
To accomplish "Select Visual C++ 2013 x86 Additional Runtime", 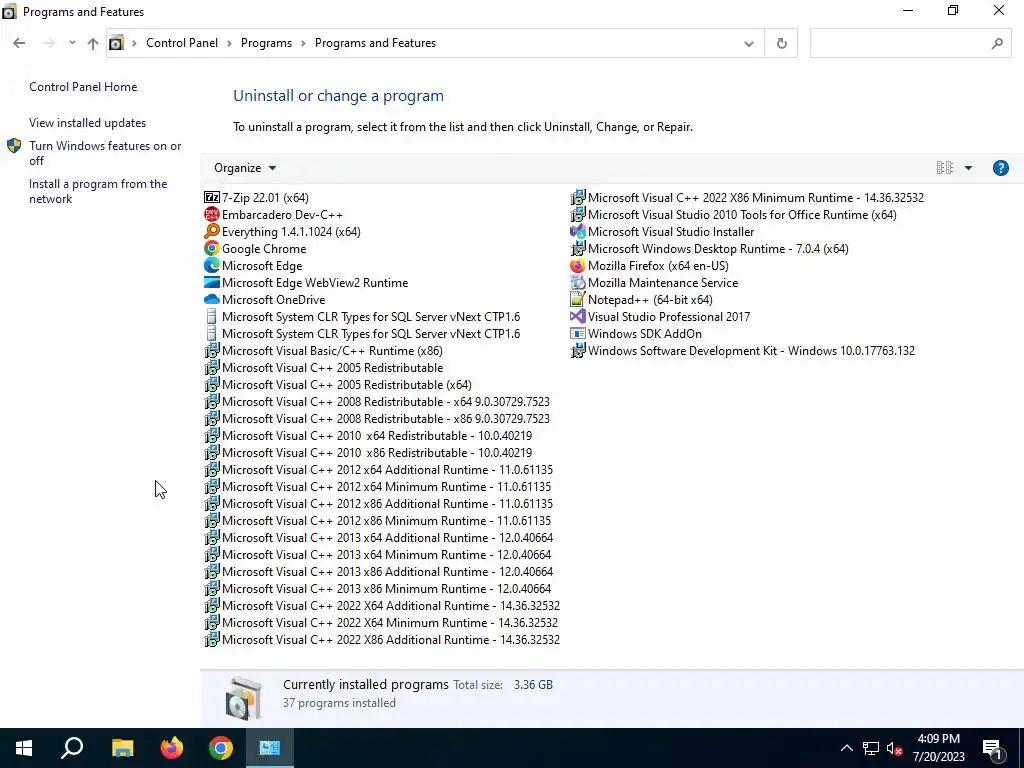I will pyautogui.click(x=379, y=571).
